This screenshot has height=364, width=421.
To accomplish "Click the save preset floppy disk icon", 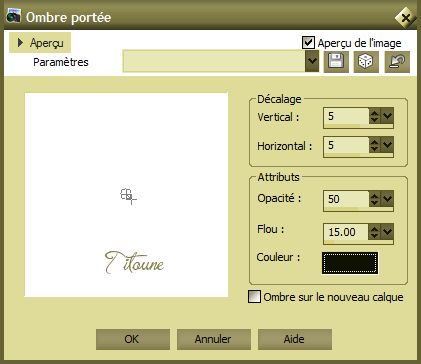I will point(336,62).
